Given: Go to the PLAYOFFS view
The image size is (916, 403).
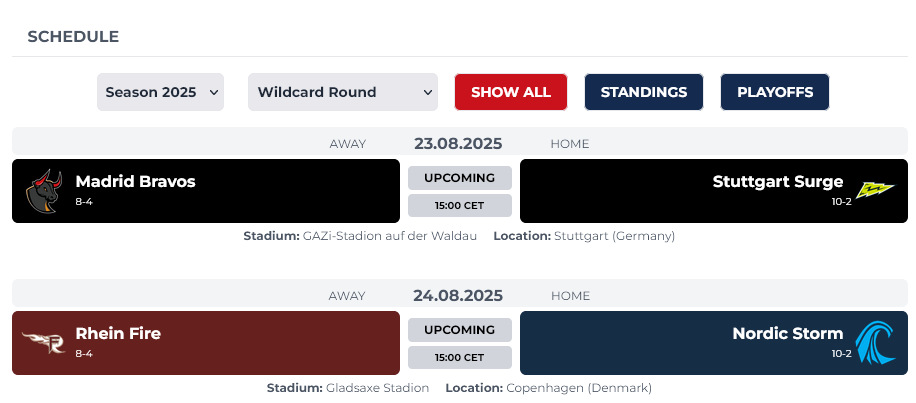Looking at the screenshot, I should [x=774, y=92].
